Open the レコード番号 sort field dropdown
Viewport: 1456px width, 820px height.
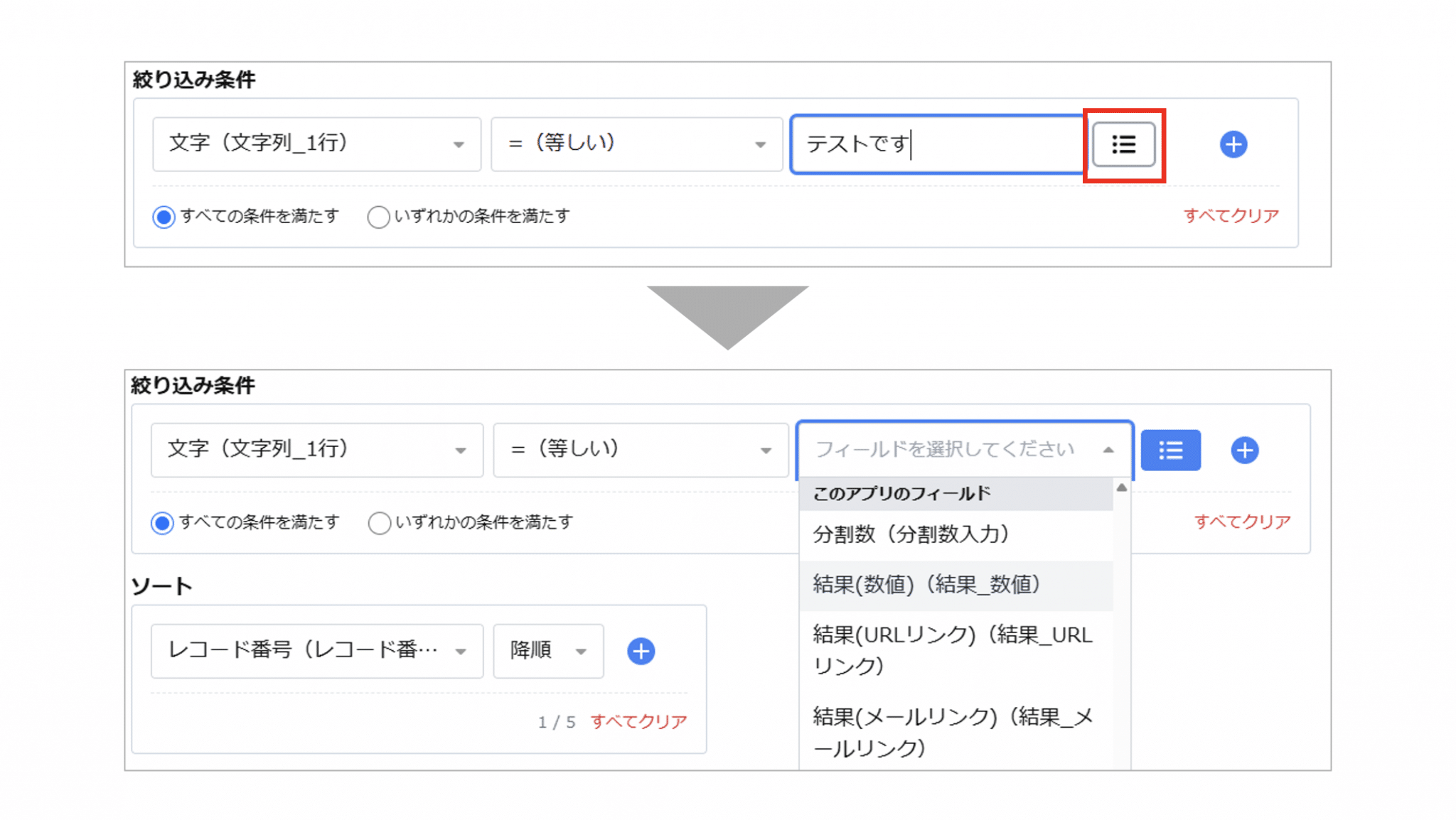coord(316,651)
